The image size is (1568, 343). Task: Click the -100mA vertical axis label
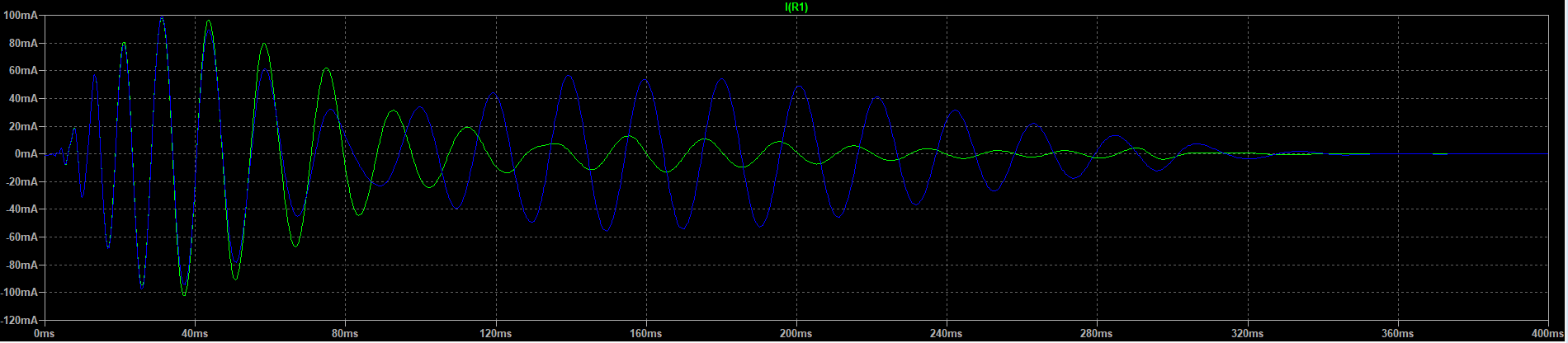pyautogui.click(x=19, y=293)
